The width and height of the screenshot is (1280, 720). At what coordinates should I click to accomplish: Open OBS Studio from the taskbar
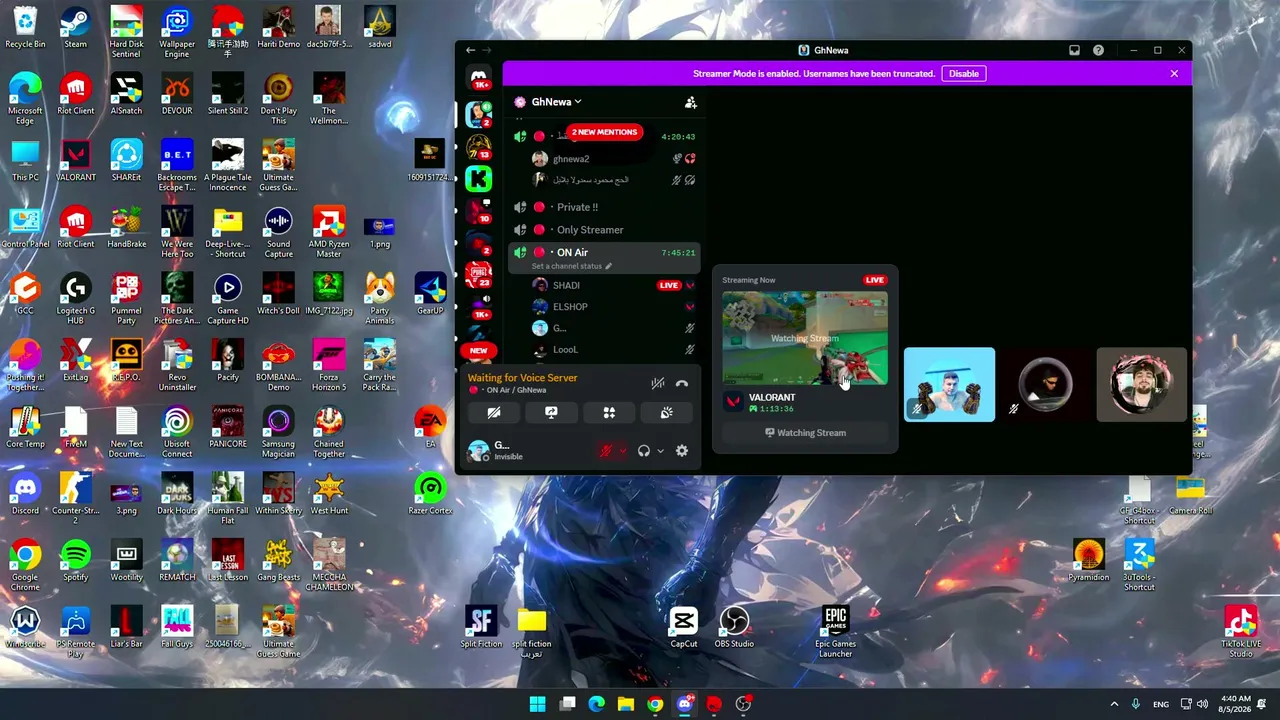click(743, 704)
